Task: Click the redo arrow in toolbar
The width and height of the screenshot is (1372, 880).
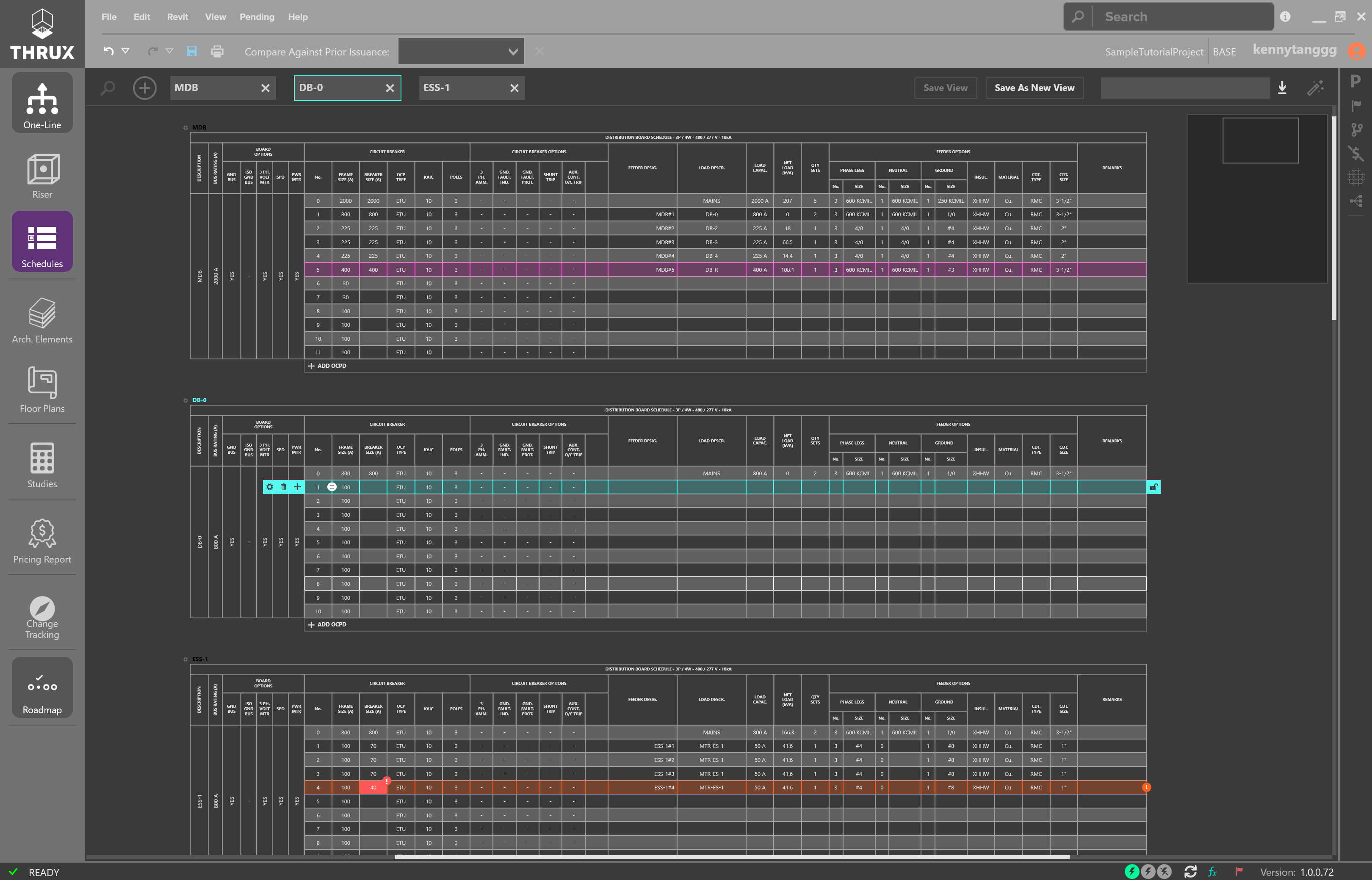Action: [x=152, y=52]
